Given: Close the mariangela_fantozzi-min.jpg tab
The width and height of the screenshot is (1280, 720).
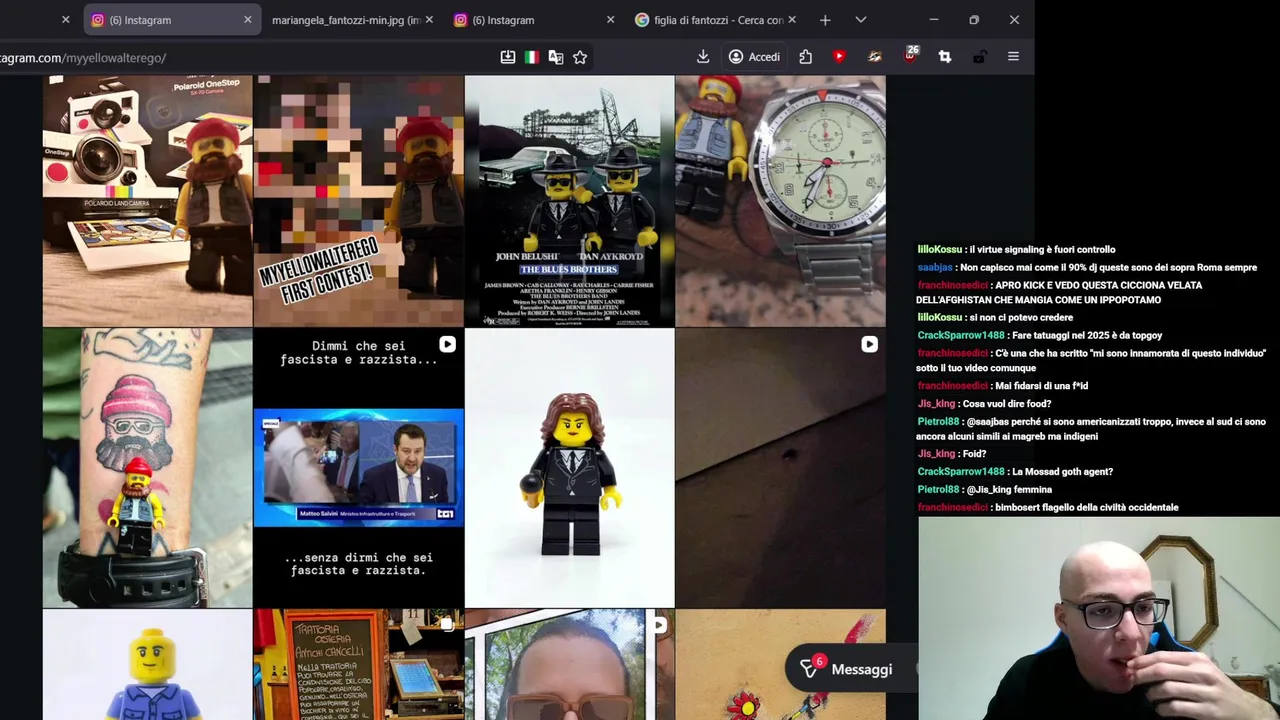Looking at the screenshot, I should (429, 20).
